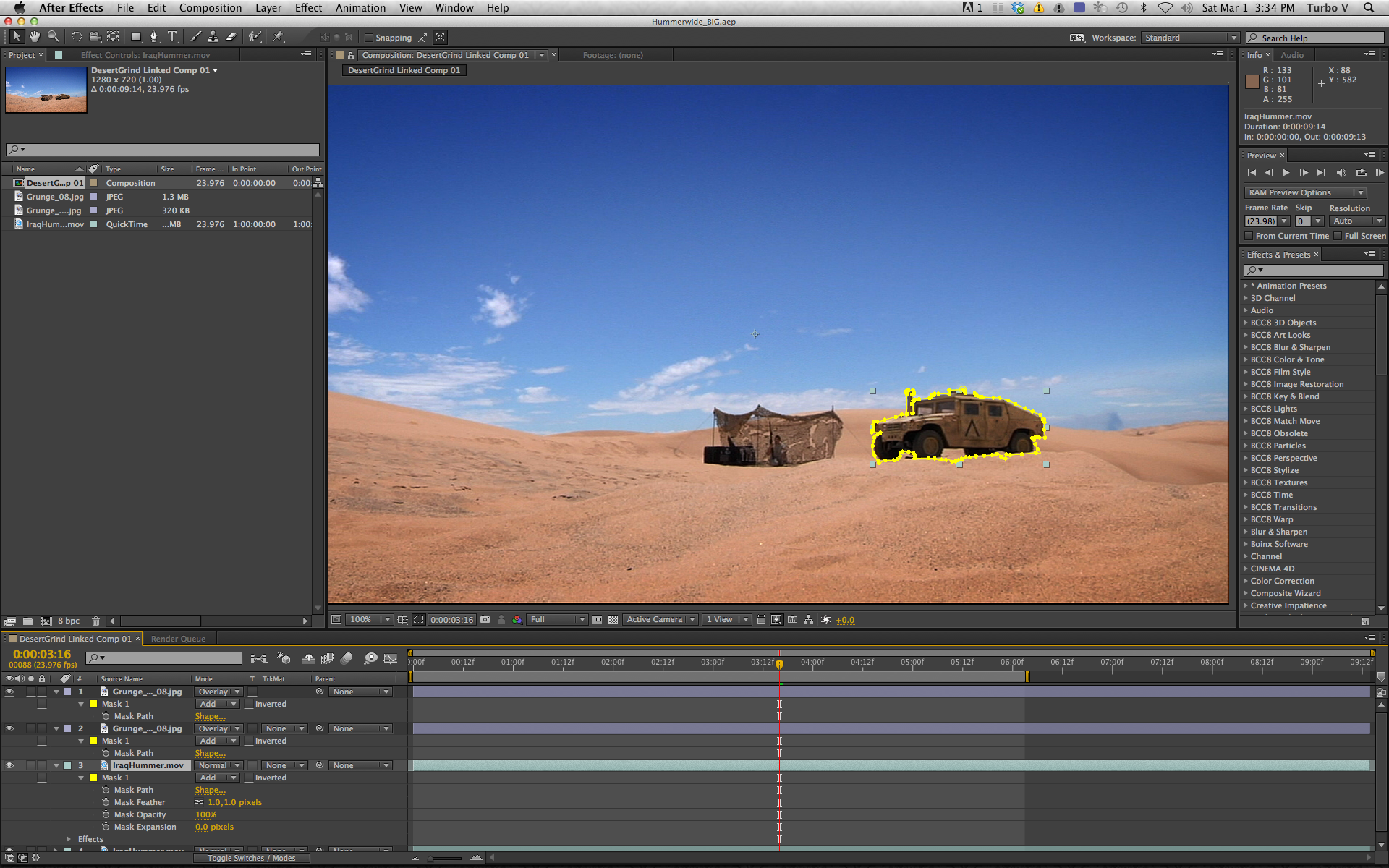This screenshot has height=868, width=1389.
Task: Change layer 3 Normal blending mode
Action: [218, 766]
